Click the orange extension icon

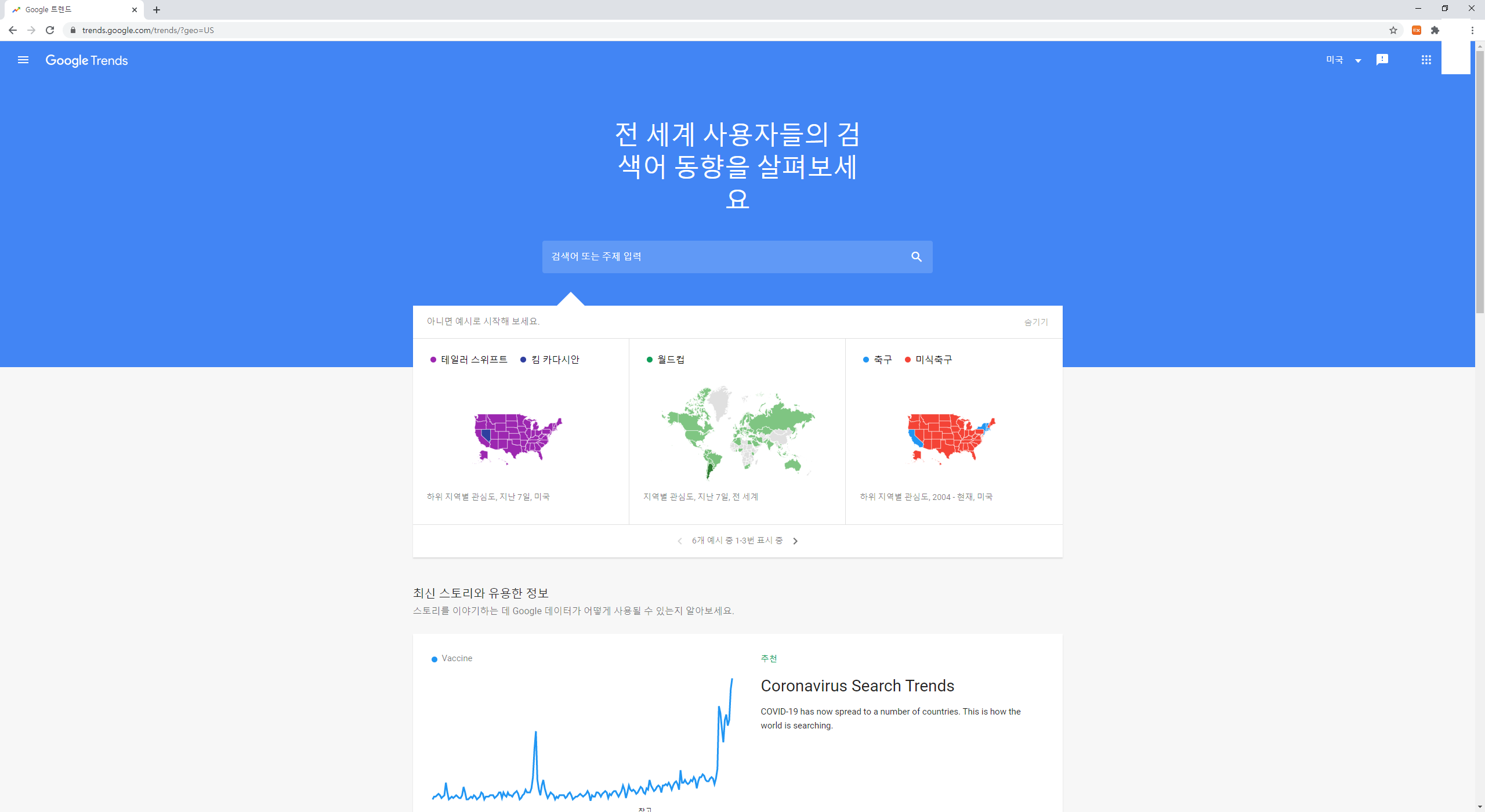tap(1417, 30)
